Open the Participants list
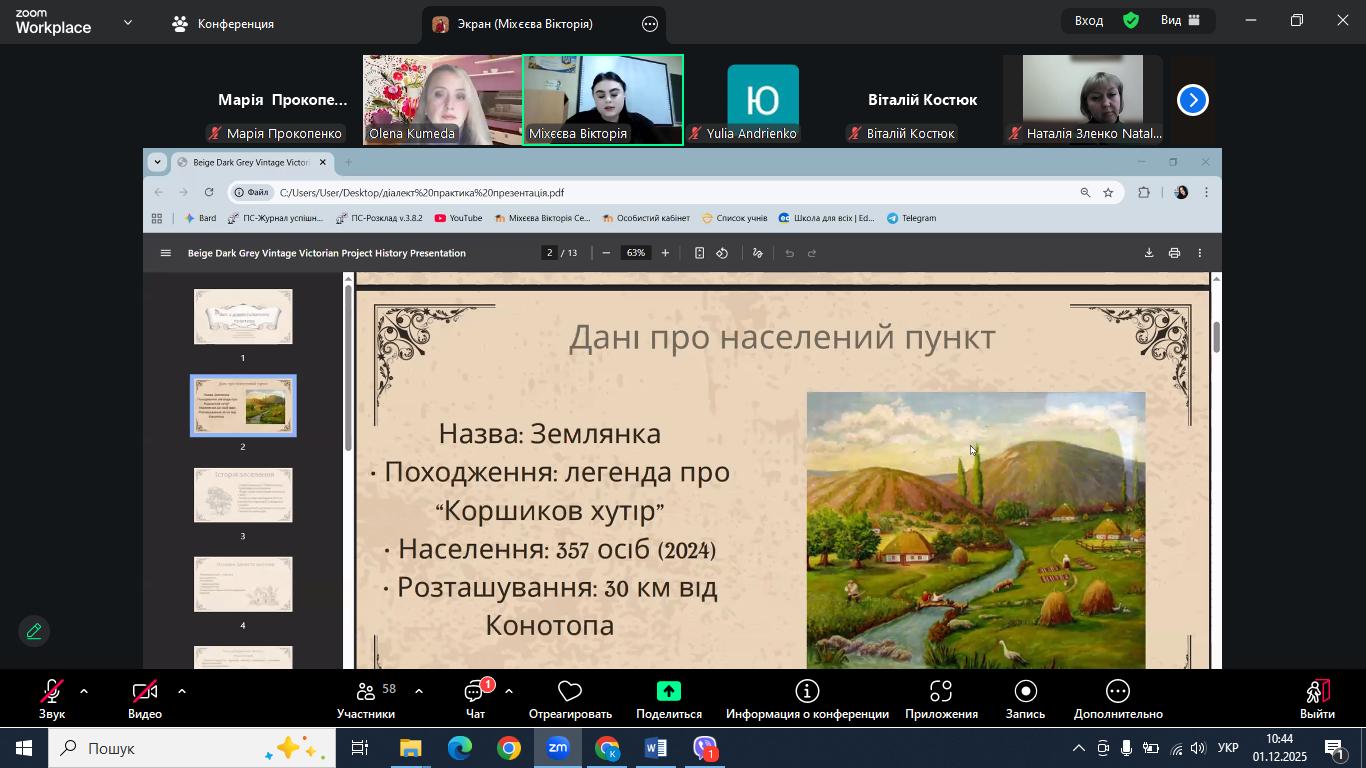This screenshot has height=768, width=1366. (x=366, y=692)
